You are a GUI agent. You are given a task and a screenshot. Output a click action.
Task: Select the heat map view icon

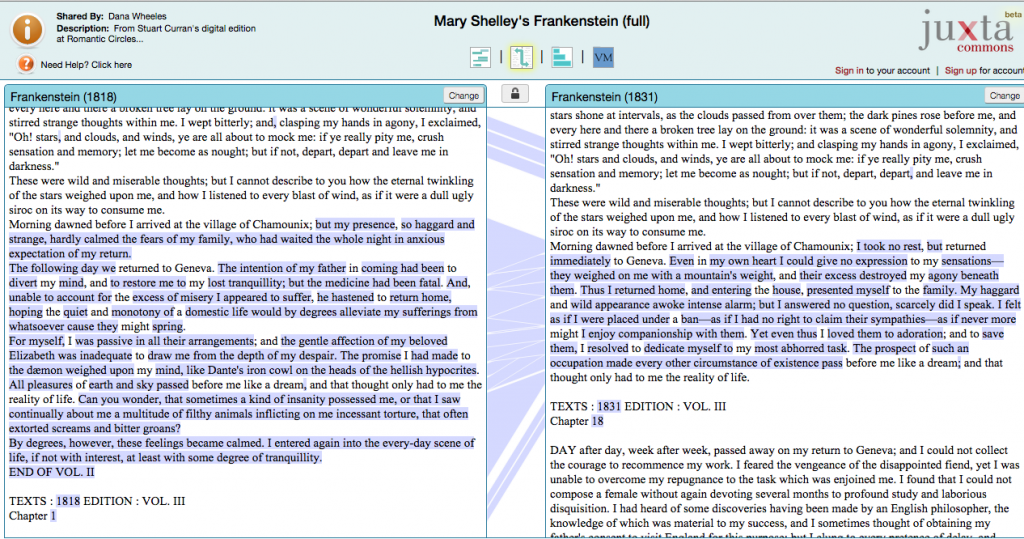(481, 57)
